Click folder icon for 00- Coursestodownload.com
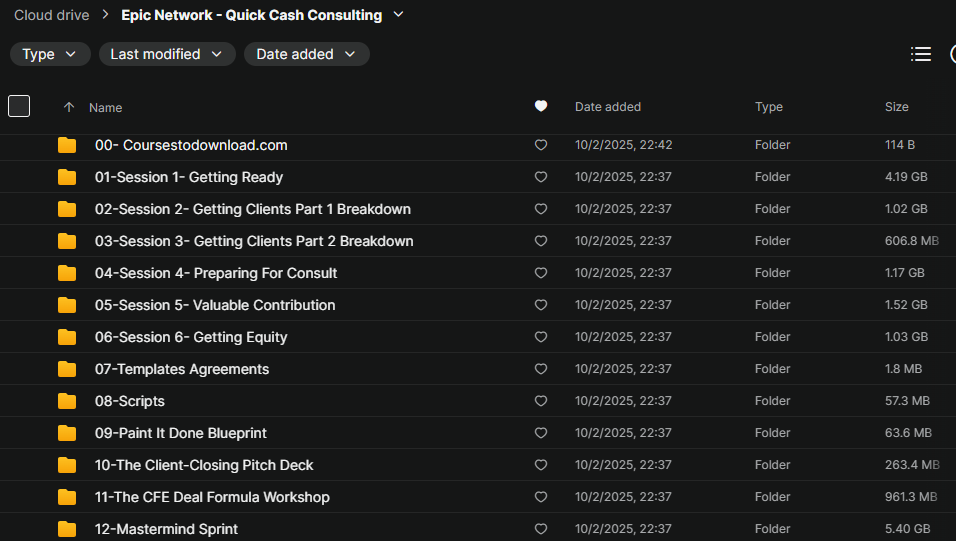 click(x=67, y=145)
